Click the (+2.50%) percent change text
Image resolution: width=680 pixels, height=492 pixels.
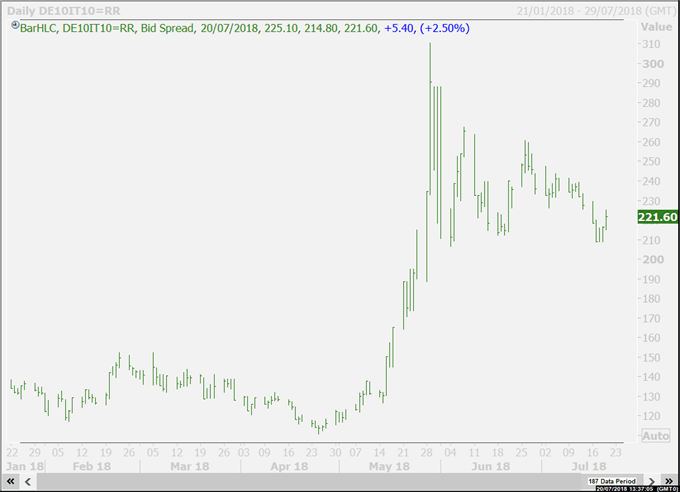coord(445,29)
